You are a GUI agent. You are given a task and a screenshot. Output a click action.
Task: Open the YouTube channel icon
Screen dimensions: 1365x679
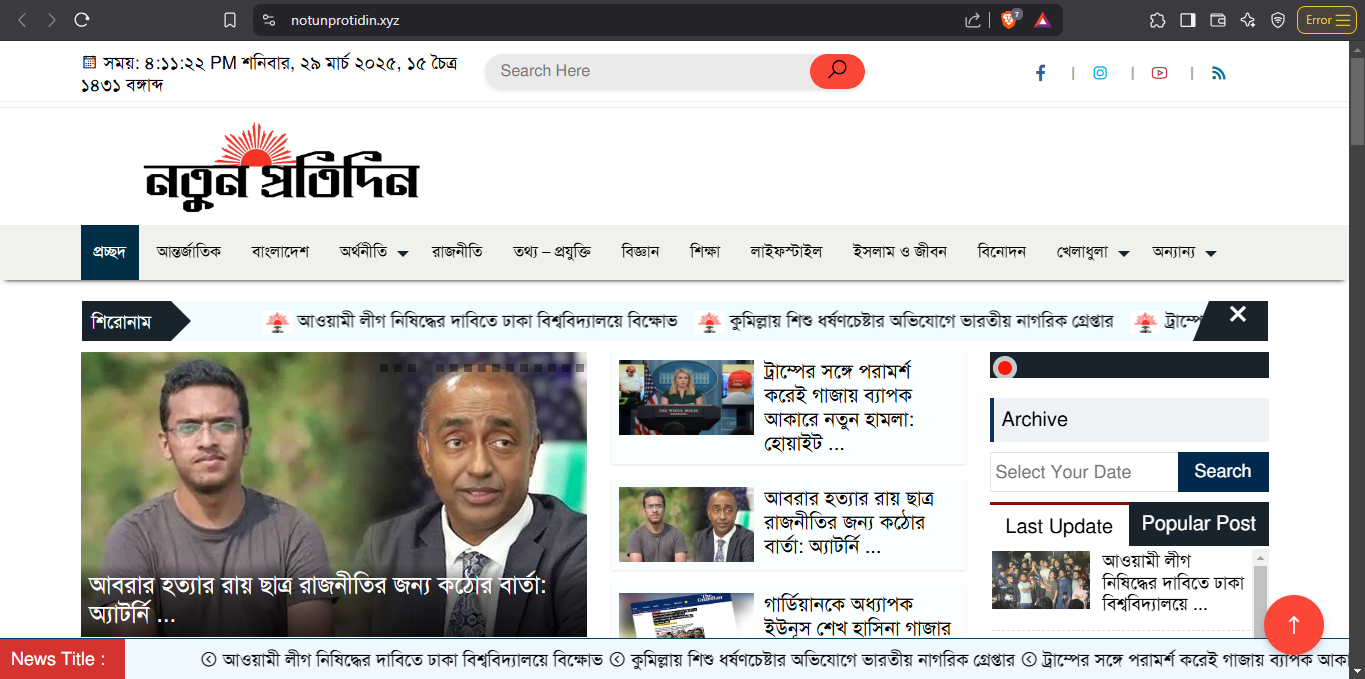pyautogui.click(x=1159, y=73)
